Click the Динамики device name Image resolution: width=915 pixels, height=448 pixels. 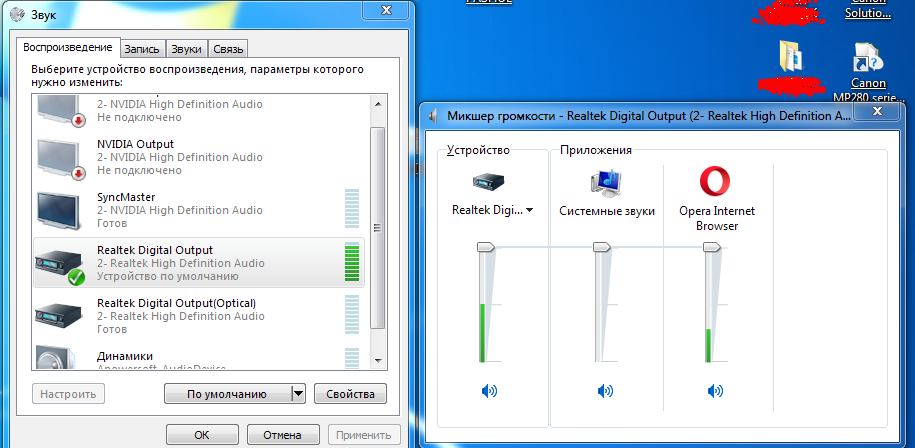point(125,356)
